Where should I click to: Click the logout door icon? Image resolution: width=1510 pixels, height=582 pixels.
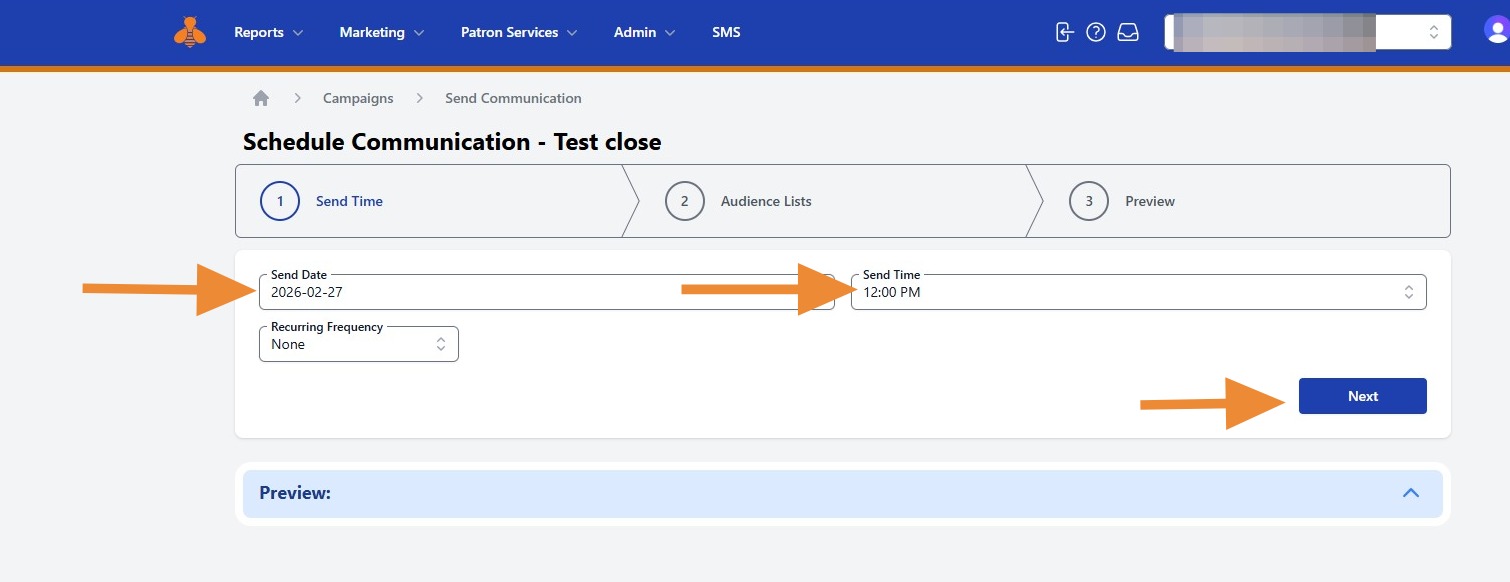pyautogui.click(x=1064, y=32)
